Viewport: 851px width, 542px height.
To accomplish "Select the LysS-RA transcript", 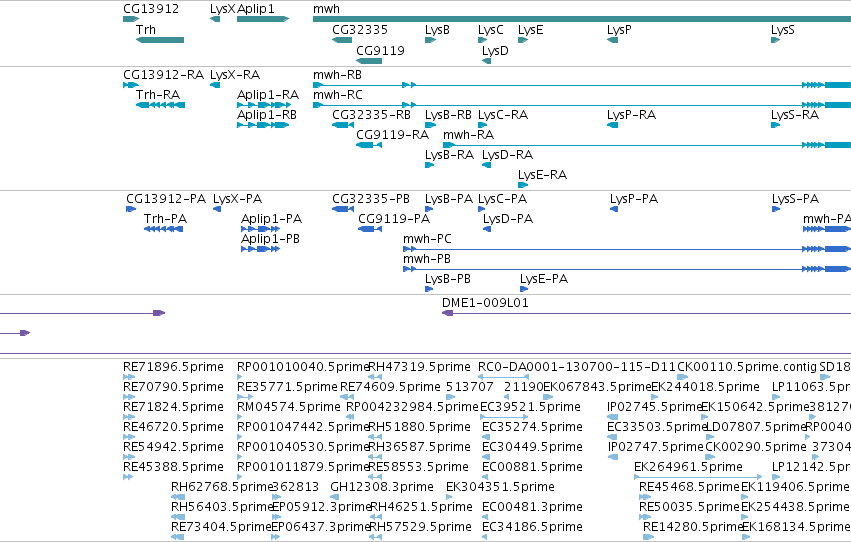I will click(776, 125).
